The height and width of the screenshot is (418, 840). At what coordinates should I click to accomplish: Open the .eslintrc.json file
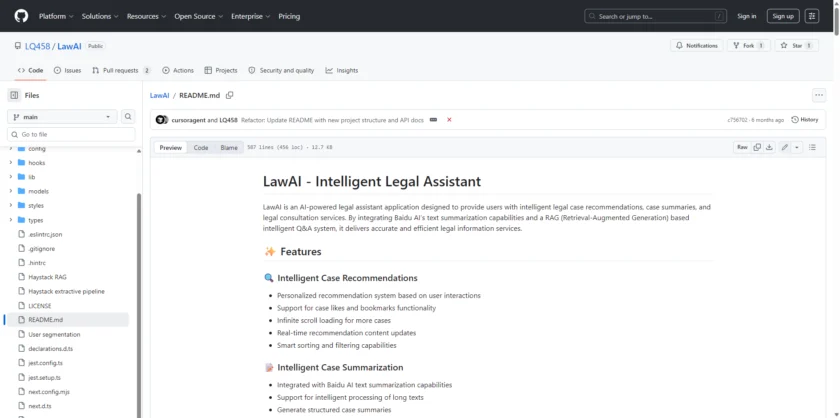[x=45, y=235]
